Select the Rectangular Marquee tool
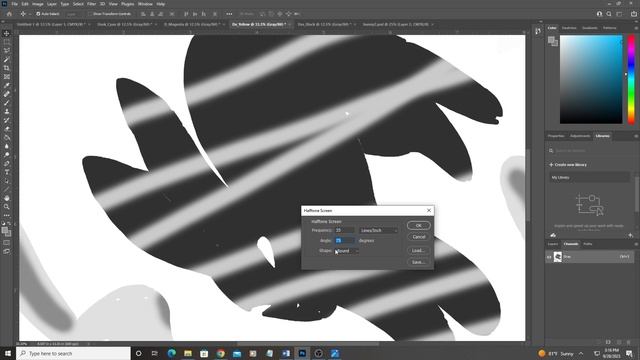Image resolution: width=640 pixels, height=360 pixels. click(7, 42)
